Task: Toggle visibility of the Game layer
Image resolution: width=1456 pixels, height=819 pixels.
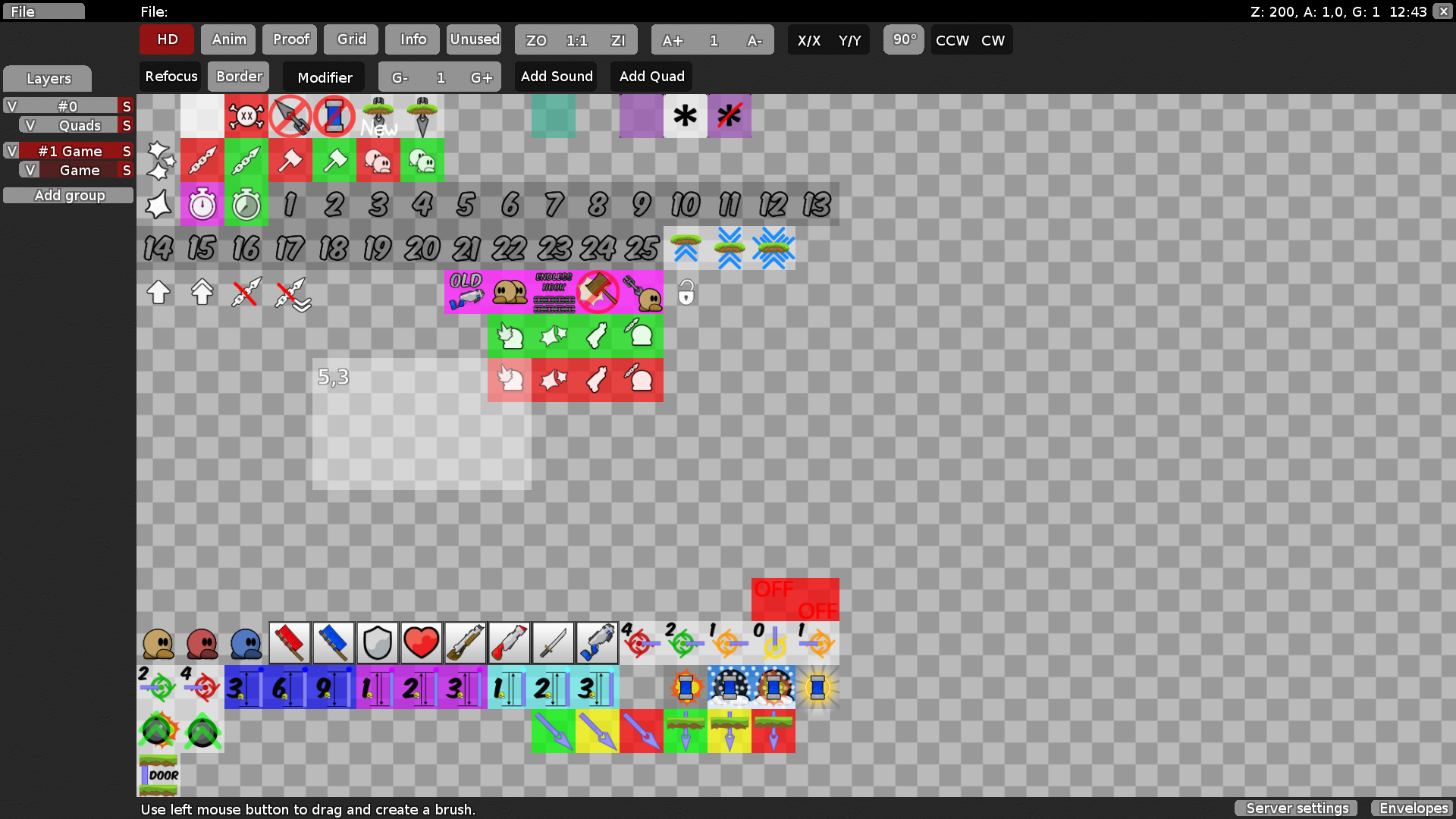Action: pyautogui.click(x=30, y=170)
